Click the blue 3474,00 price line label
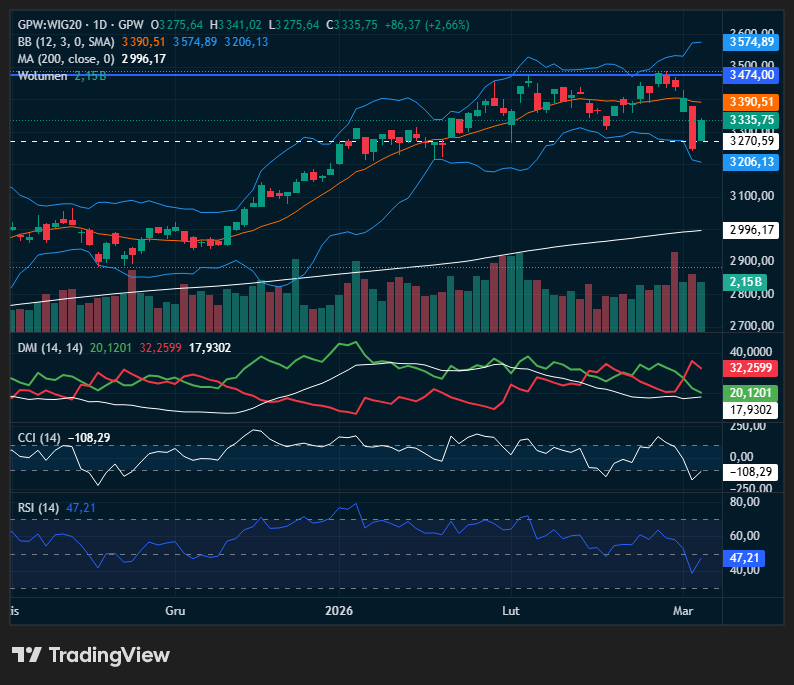Viewport: 794px width, 685px height. tap(752, 75)
